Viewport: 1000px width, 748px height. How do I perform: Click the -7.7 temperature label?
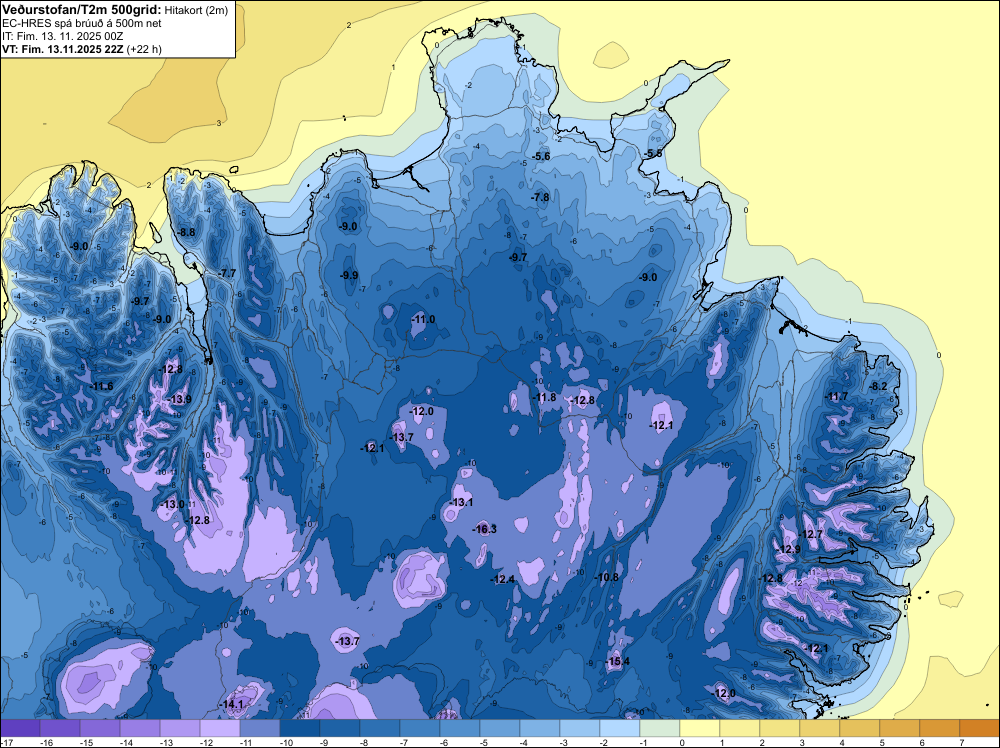pos(227,274)
